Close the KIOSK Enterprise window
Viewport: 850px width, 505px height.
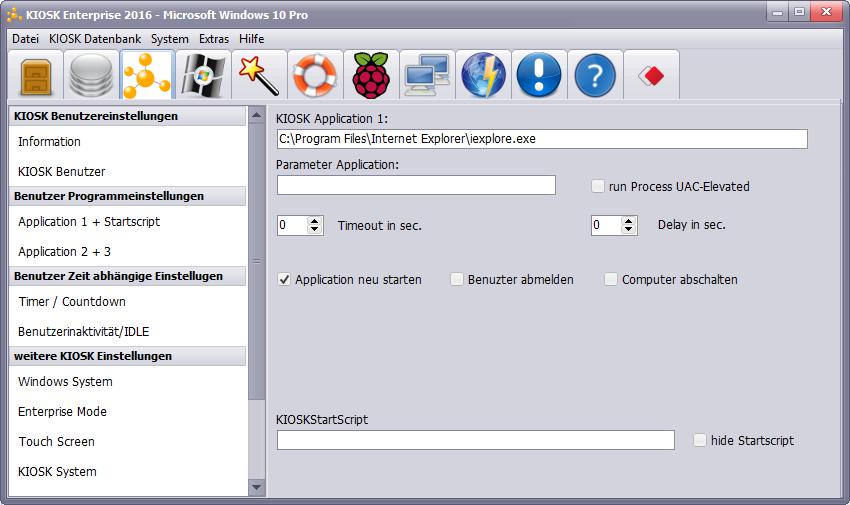point(826,12)
